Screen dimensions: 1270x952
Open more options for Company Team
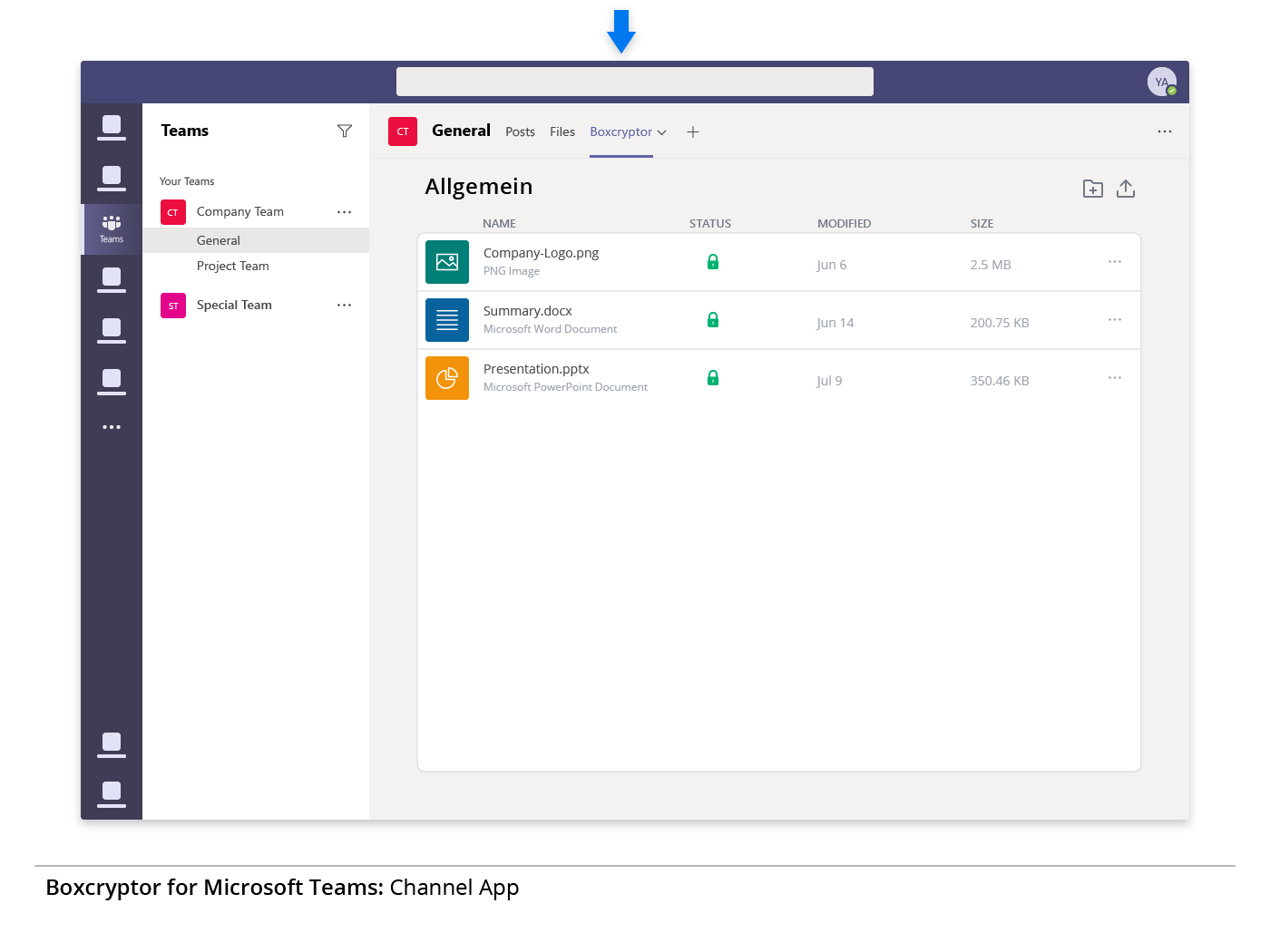(x=344, y=212)
